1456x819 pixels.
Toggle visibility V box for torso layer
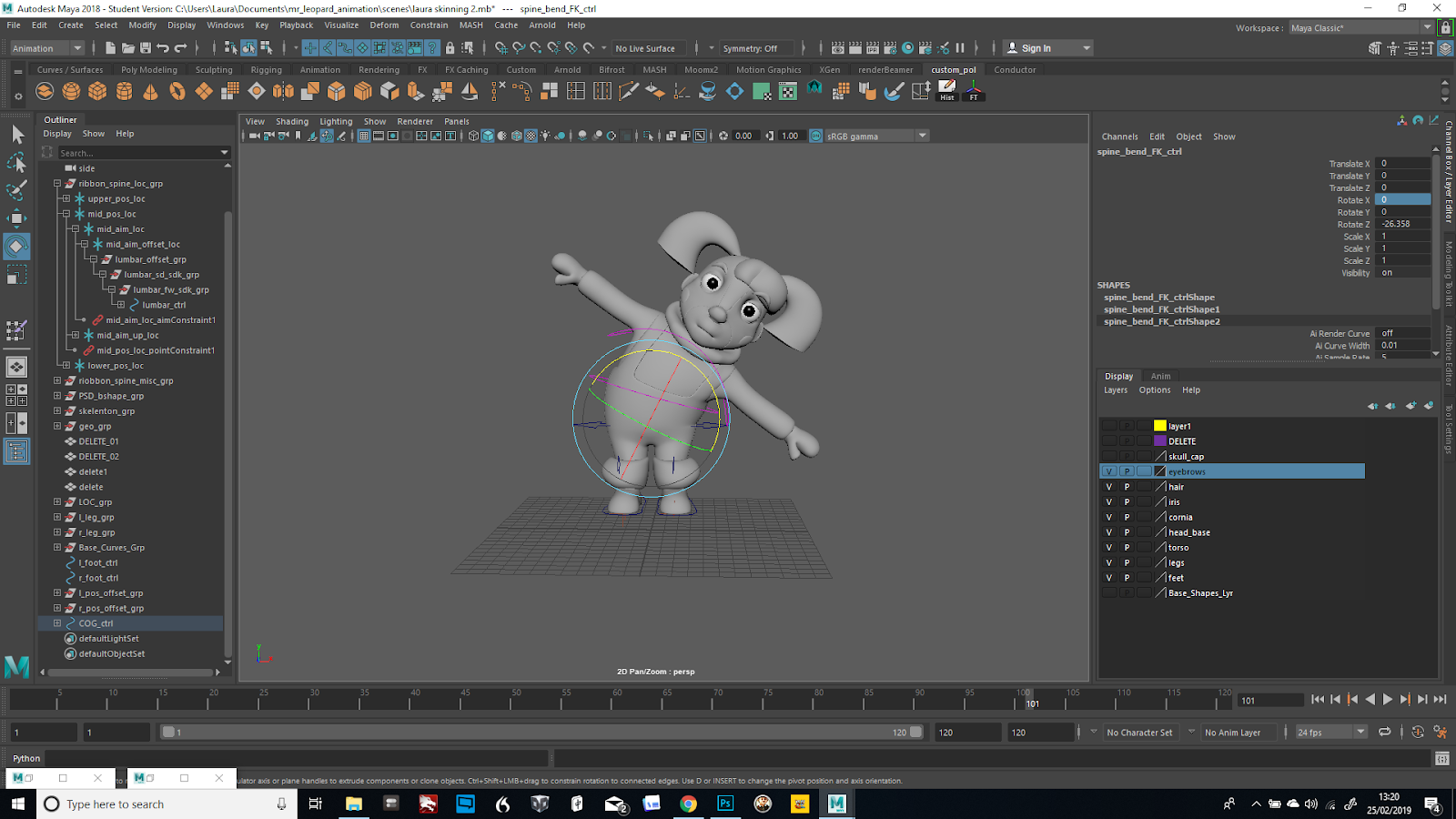tap(1108, 548)
